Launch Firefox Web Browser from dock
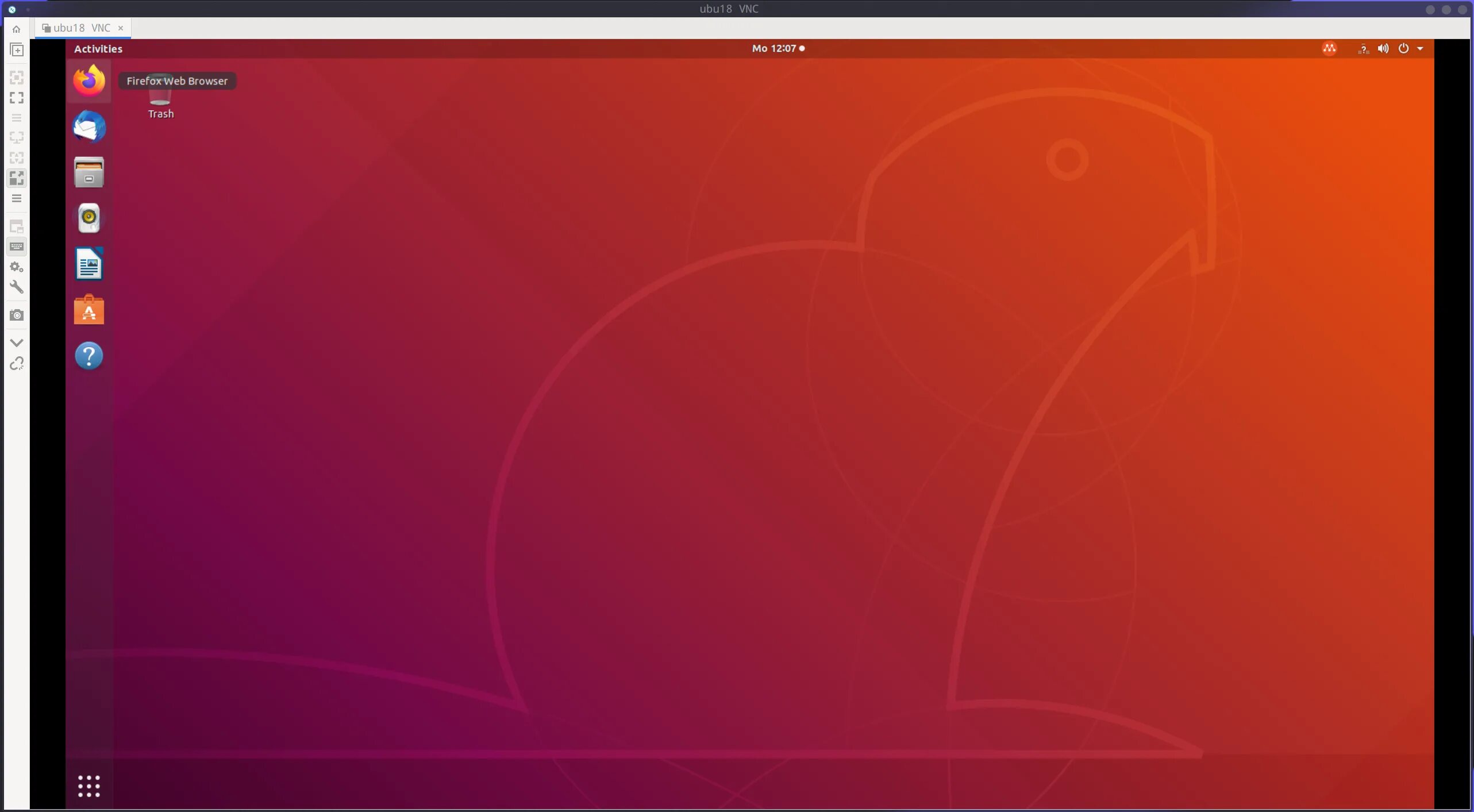The width and height of the screenshot is (1474, 812). tap(89, 81)
